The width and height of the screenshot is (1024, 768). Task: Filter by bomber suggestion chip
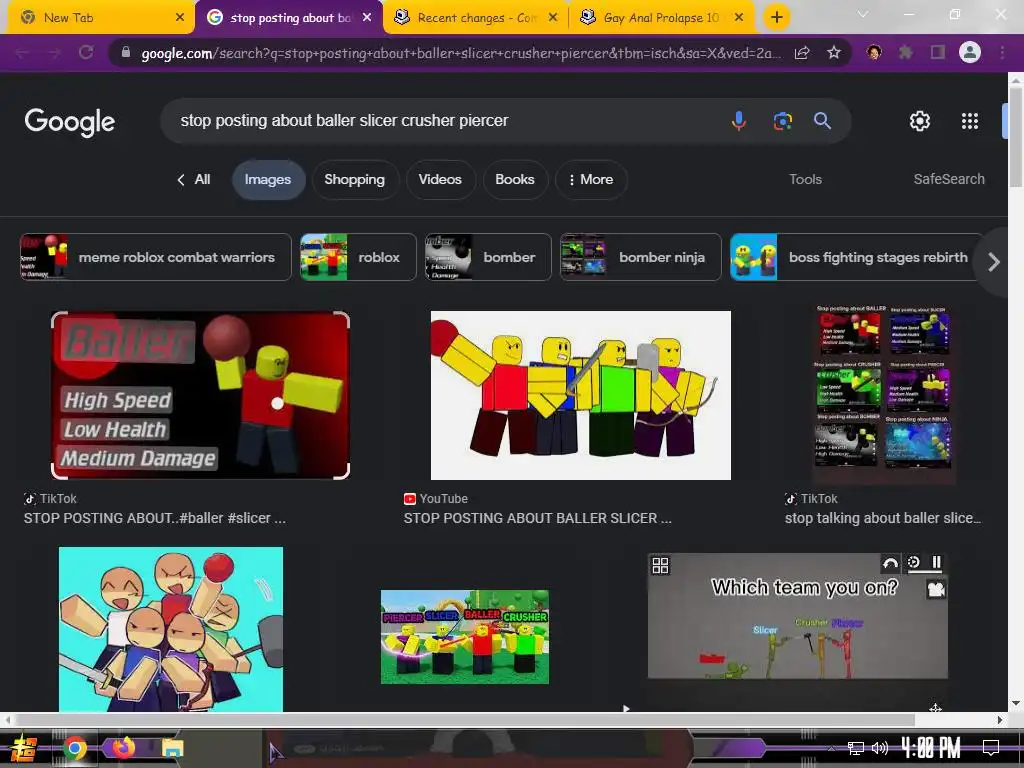coord(488,257)
